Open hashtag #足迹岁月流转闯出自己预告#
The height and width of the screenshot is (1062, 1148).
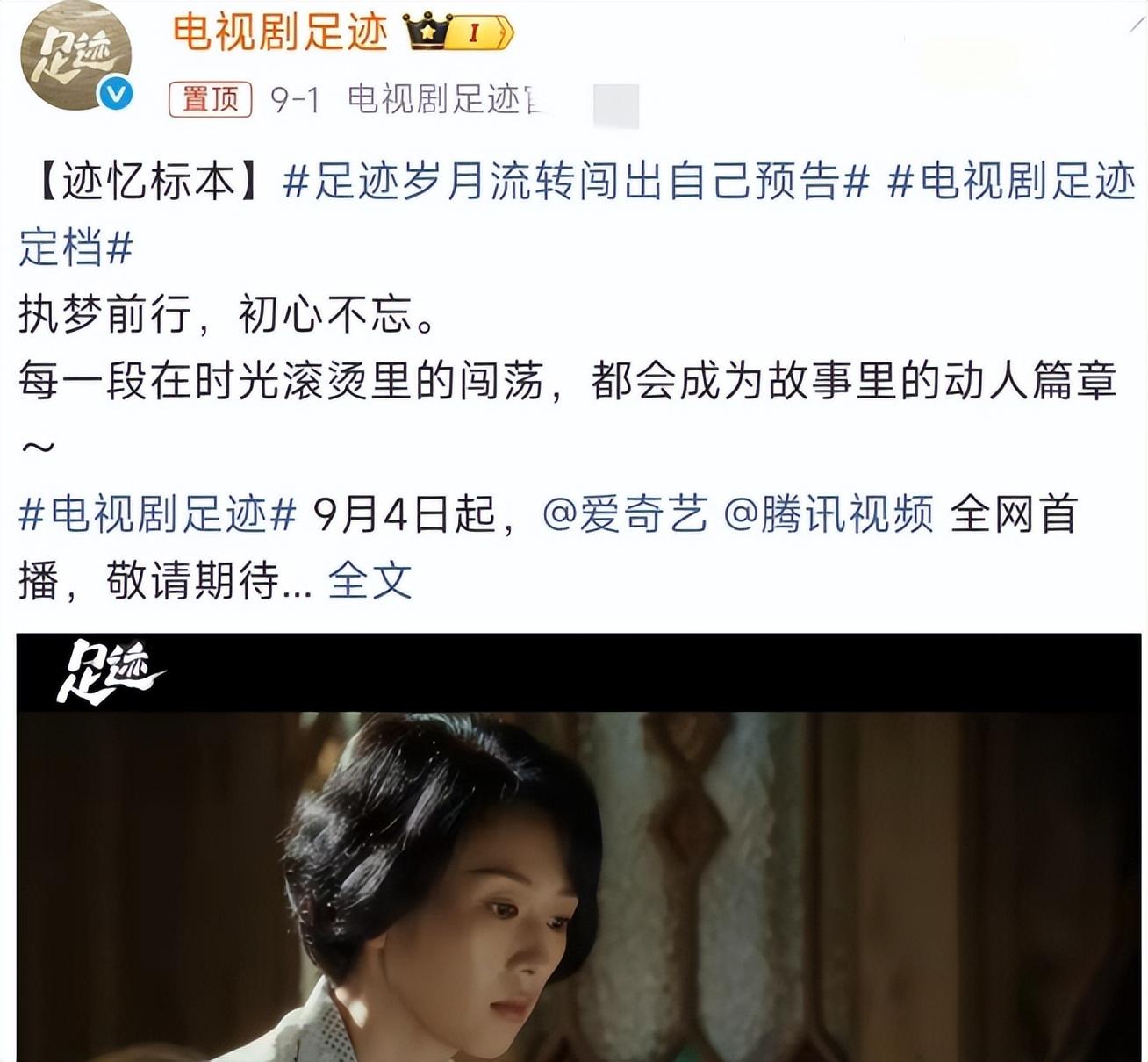(x=577, y=183)
